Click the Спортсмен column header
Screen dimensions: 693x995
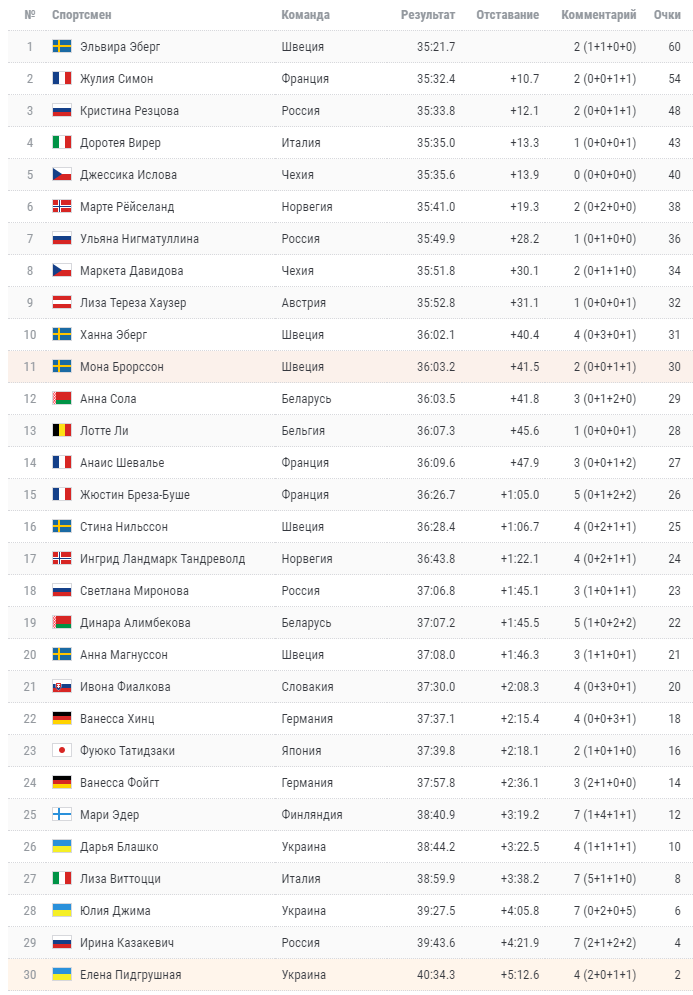coord(82,15)
